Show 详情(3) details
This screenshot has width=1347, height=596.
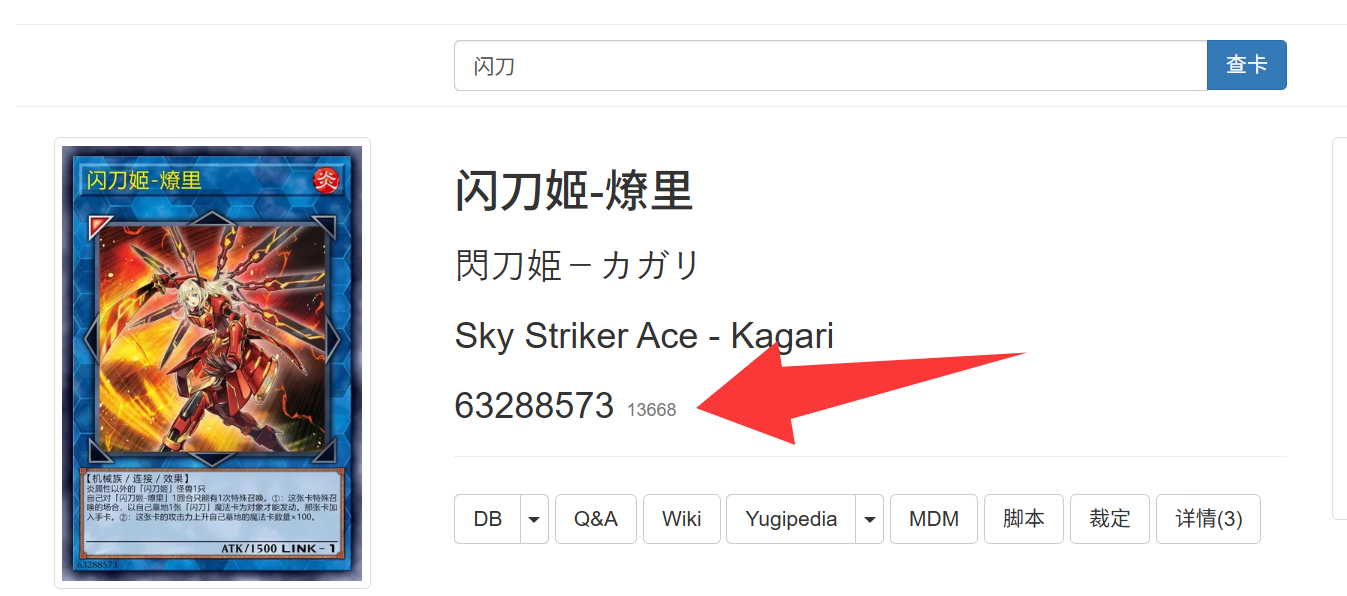(1208, 519)
